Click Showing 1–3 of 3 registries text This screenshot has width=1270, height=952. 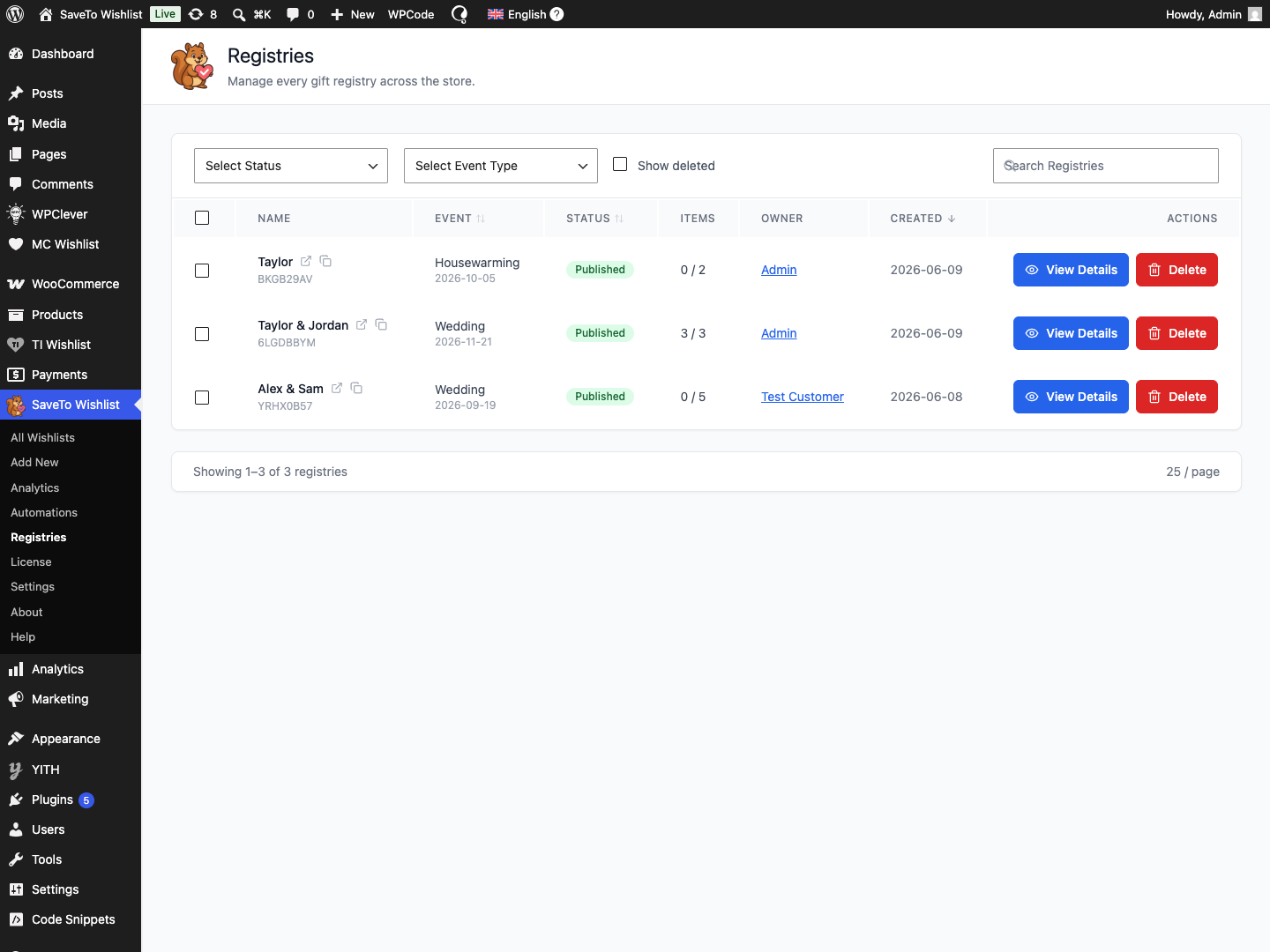[270, 472]
